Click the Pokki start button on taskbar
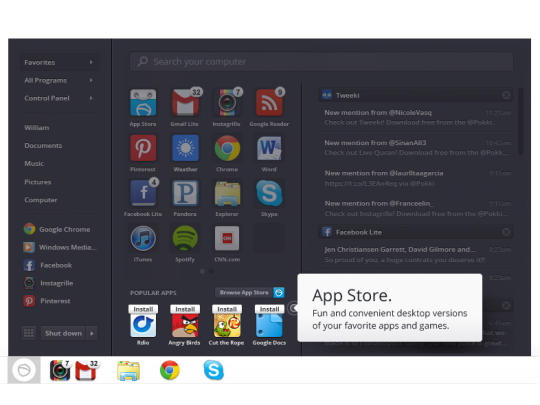The image size is (540, 405). click(x=24, y=370)
